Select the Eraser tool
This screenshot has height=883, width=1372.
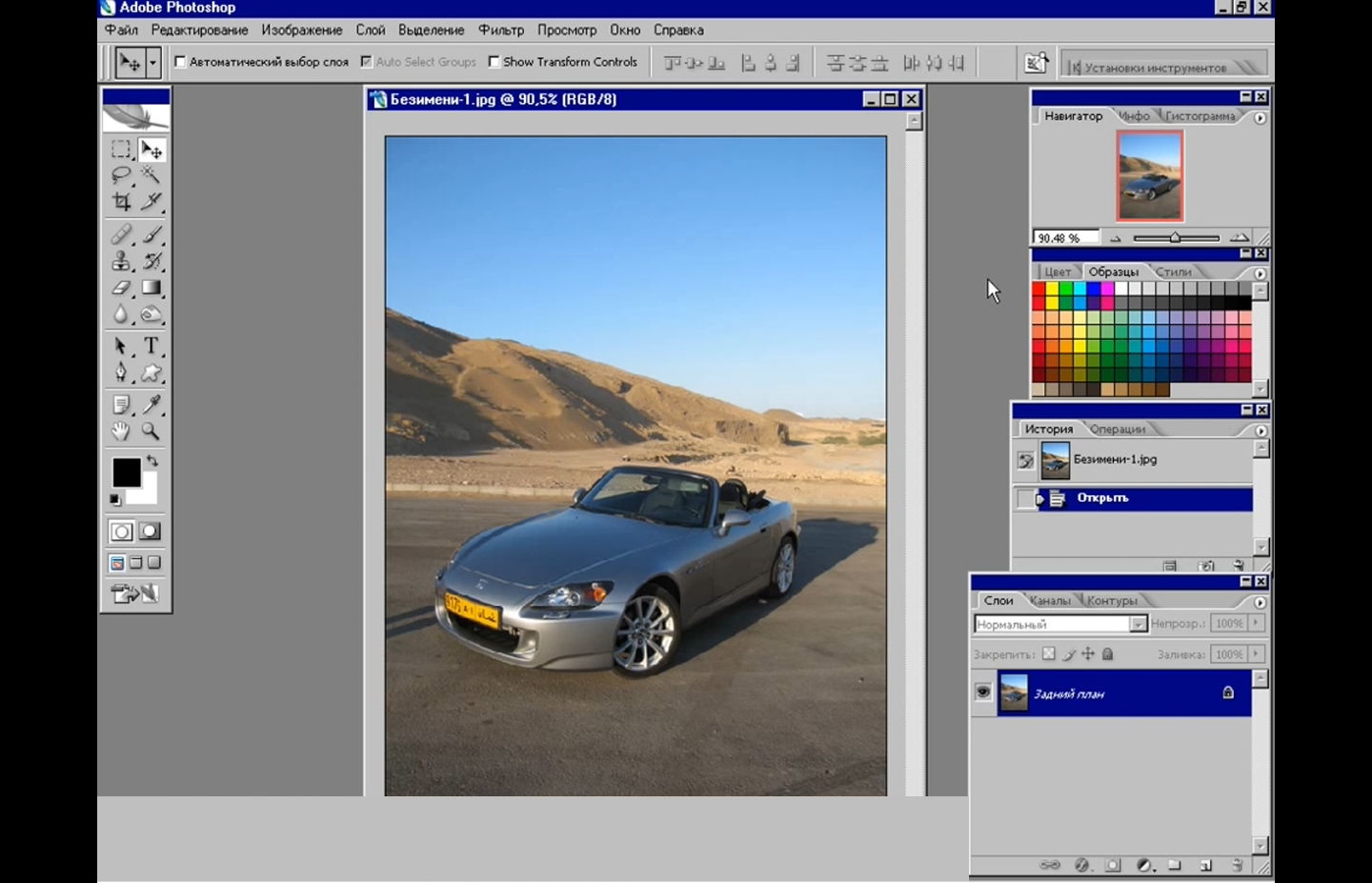tap(121, 288)
